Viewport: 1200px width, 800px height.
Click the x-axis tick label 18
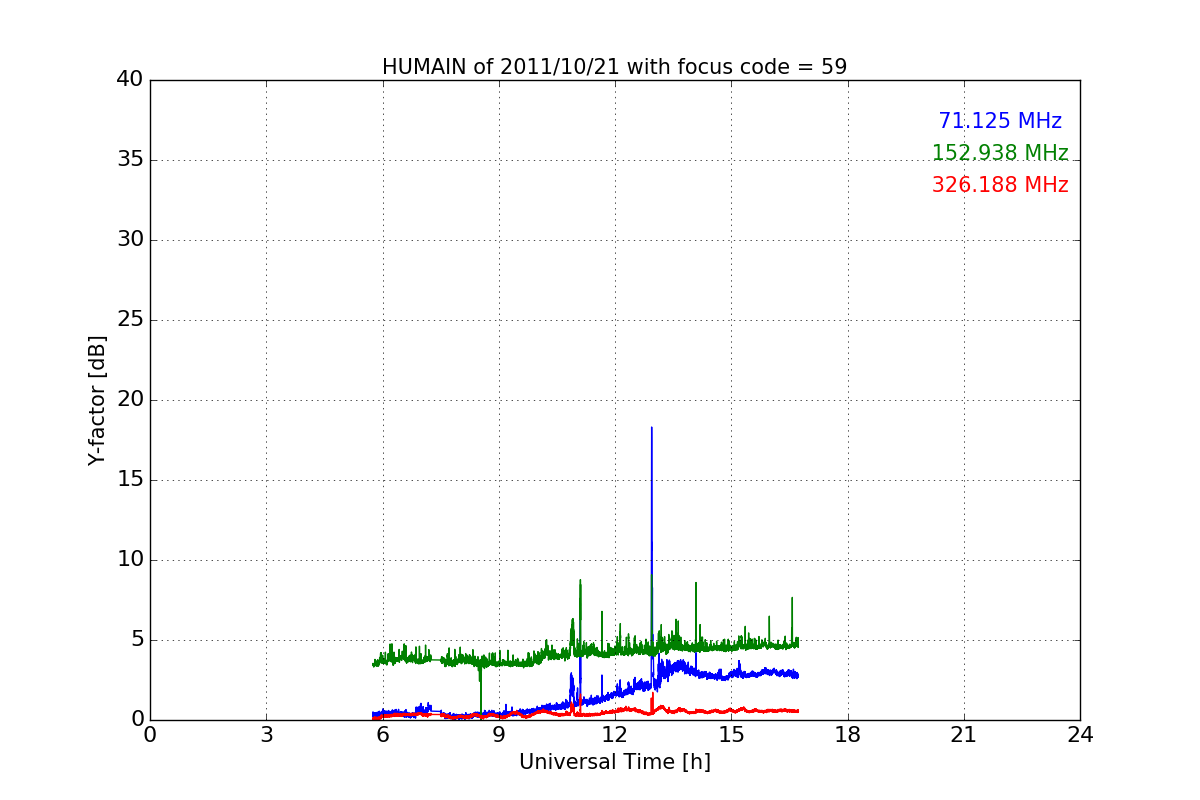click(x=848, y=735)
